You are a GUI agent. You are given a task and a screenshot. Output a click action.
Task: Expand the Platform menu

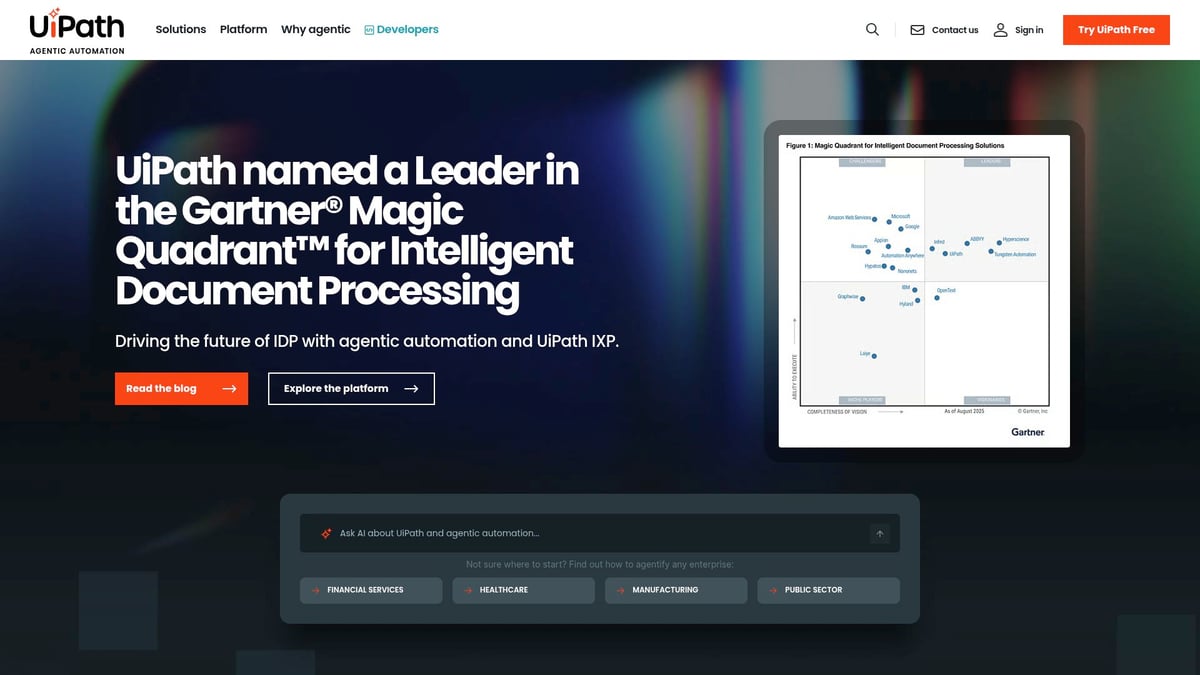tap(244, 30)
